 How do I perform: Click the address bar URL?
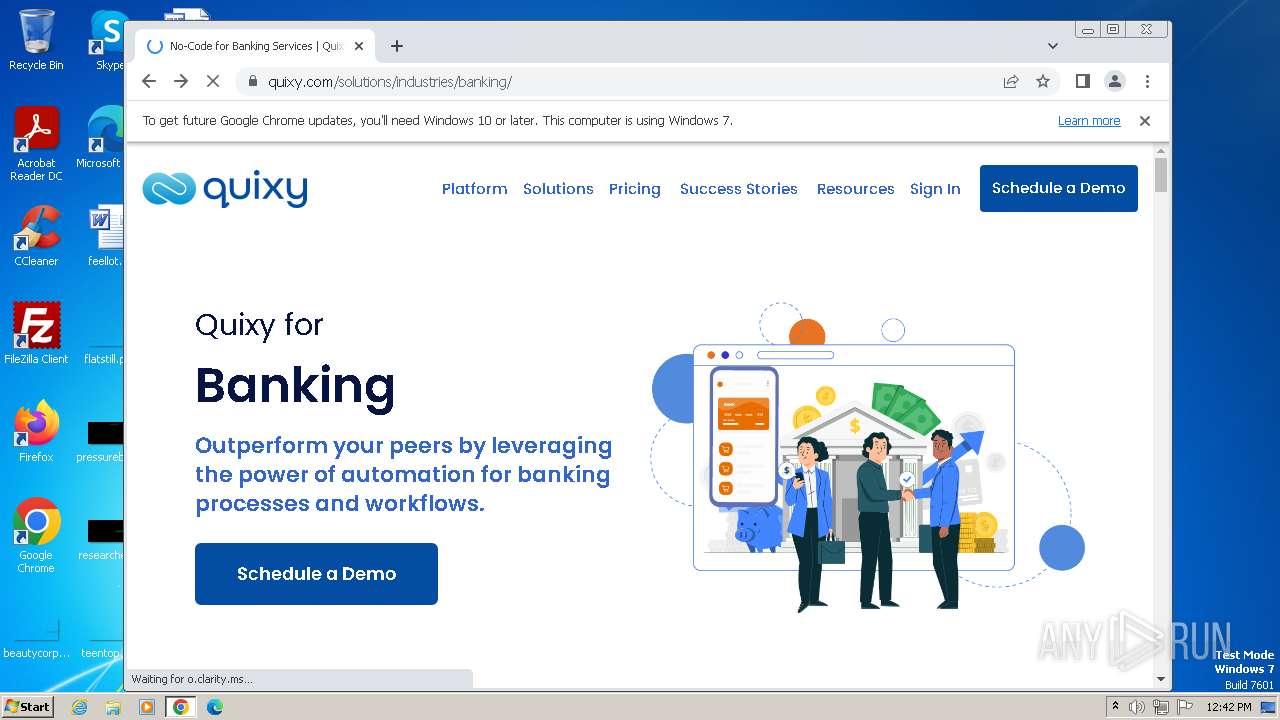point(390,82)
